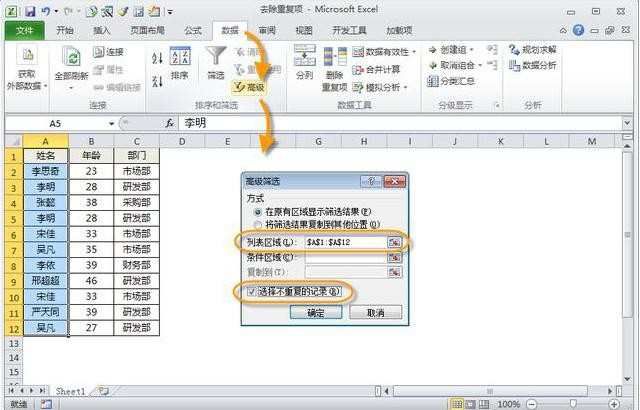640x410 pixels.
Task: Click the 条件区域 input field
Action: pyautogui.click(x=345, y=257)
